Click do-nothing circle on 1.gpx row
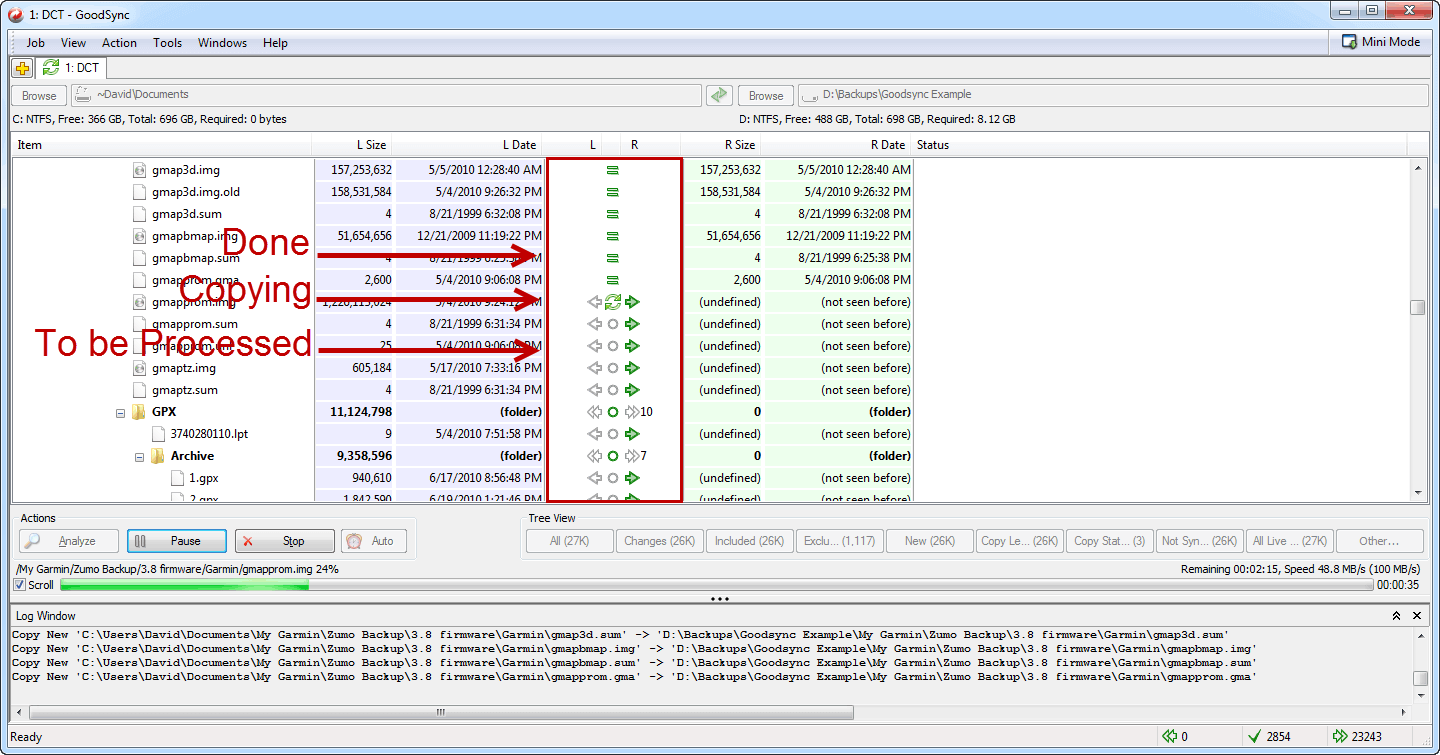This screenshot has width=1440, height=755. click(x=613, y=478)
